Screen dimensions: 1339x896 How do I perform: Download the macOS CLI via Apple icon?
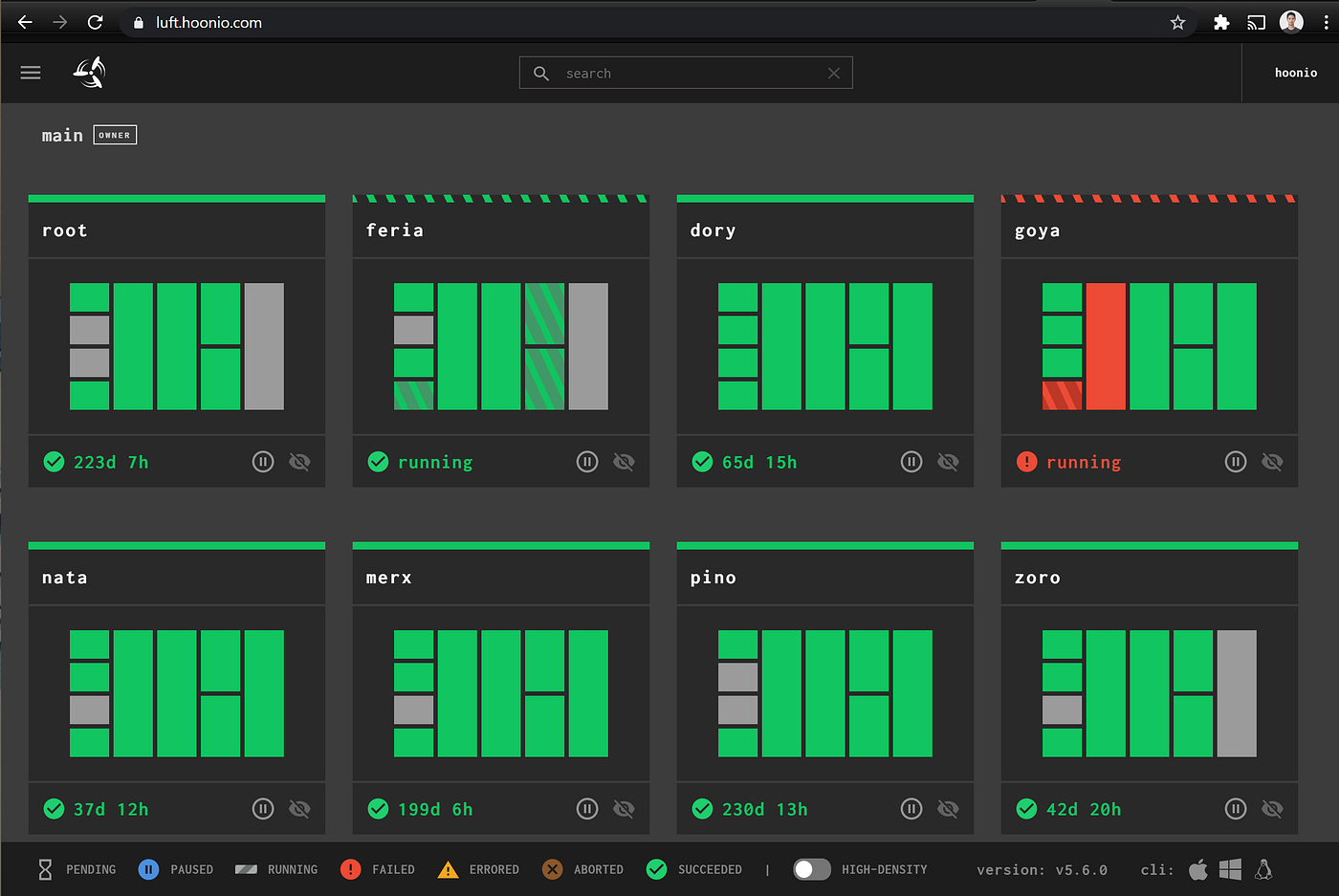[1197, 869]
